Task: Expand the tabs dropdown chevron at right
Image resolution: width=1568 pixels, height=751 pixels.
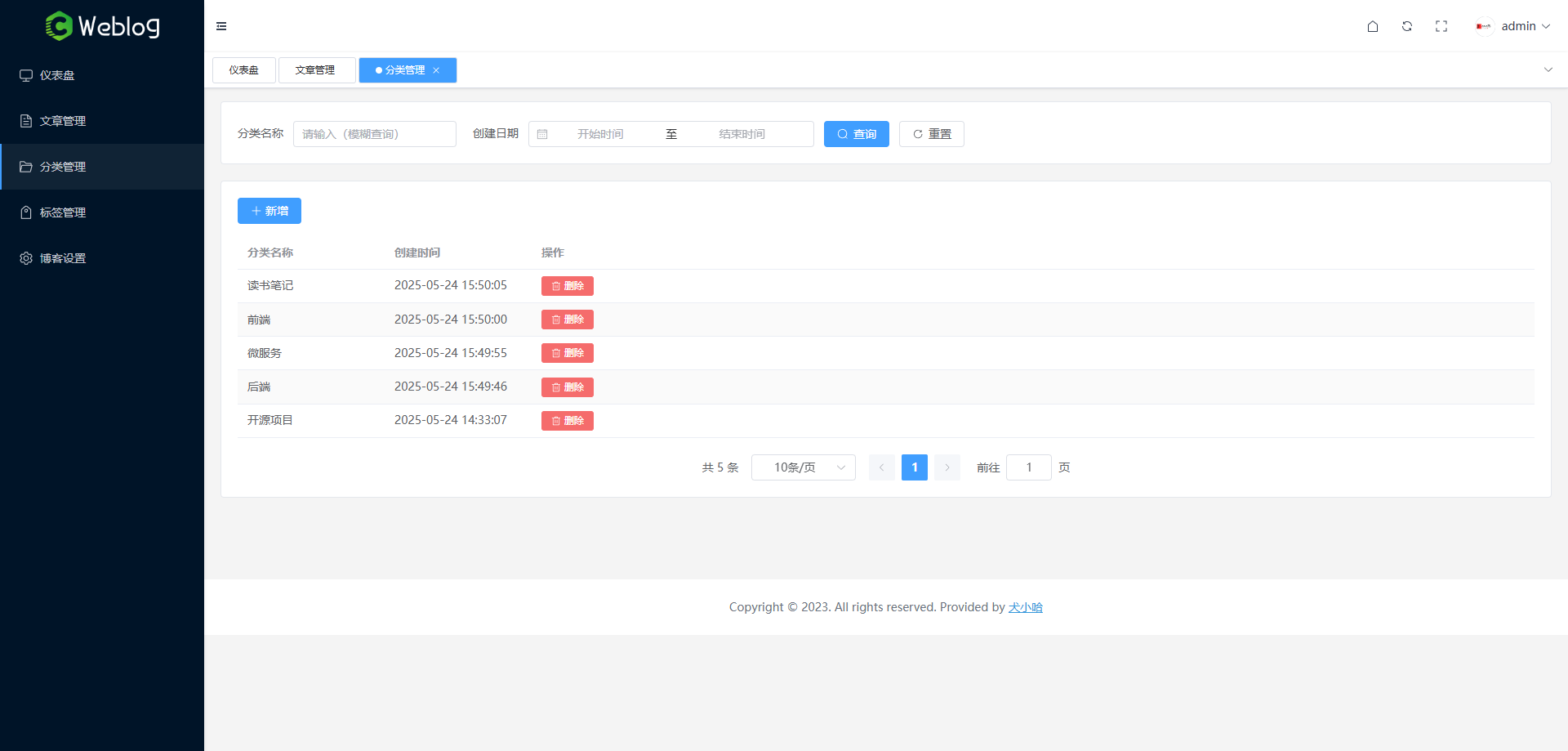Action: [1548, 69]
